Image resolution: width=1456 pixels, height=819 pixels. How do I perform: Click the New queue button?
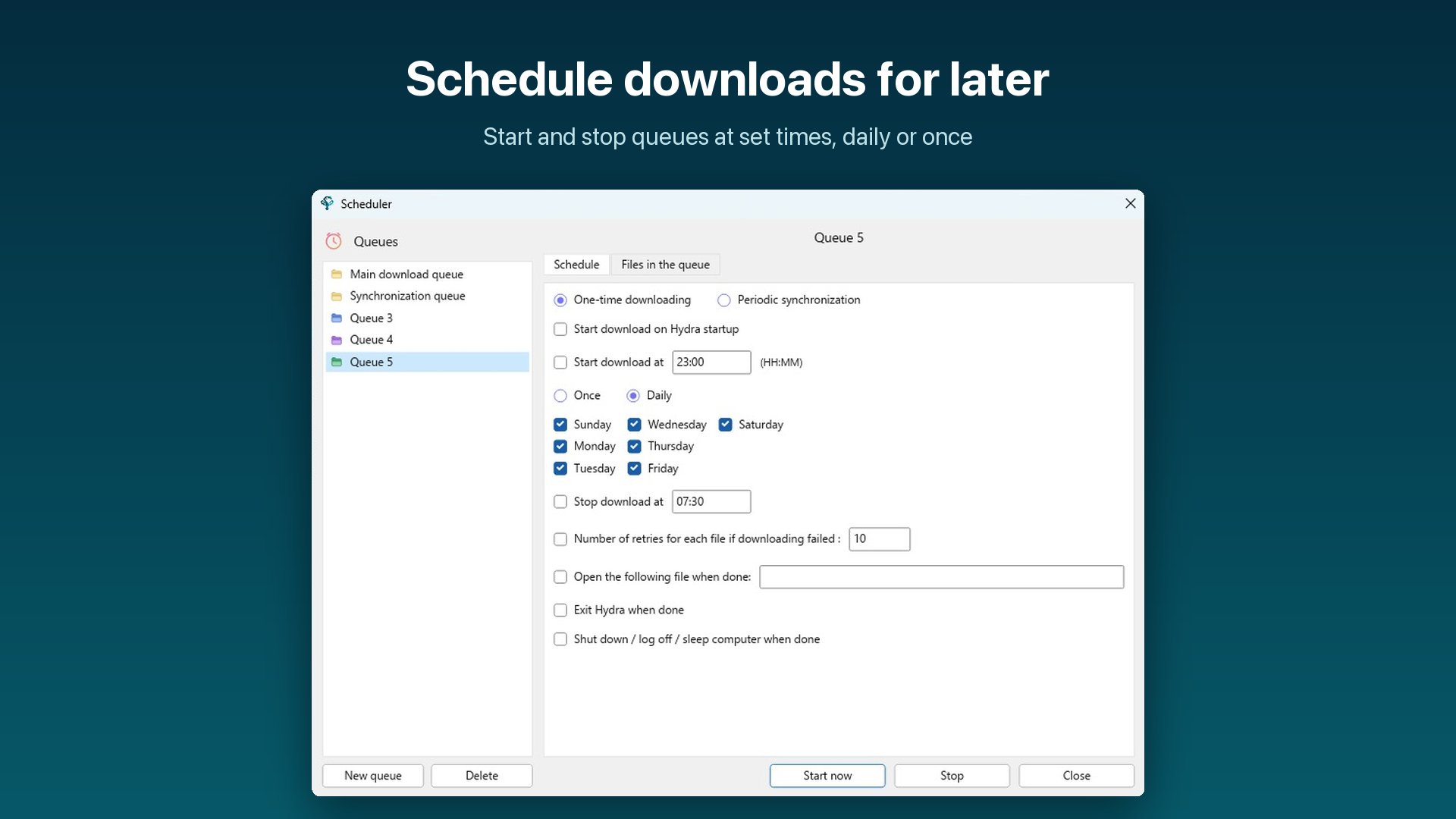tap(373, 776)
